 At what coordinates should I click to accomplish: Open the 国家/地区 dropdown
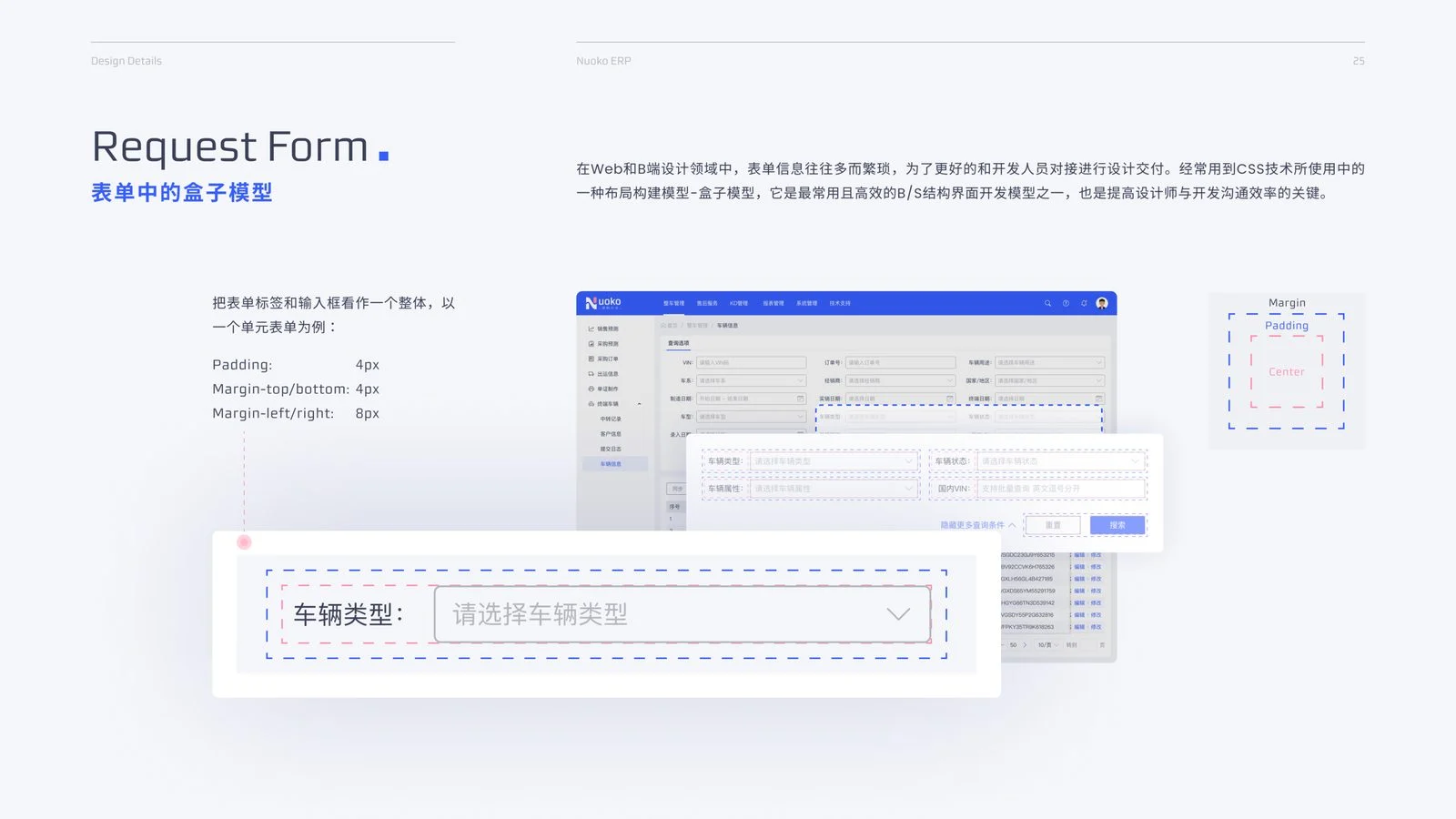tap(1049, 380)
